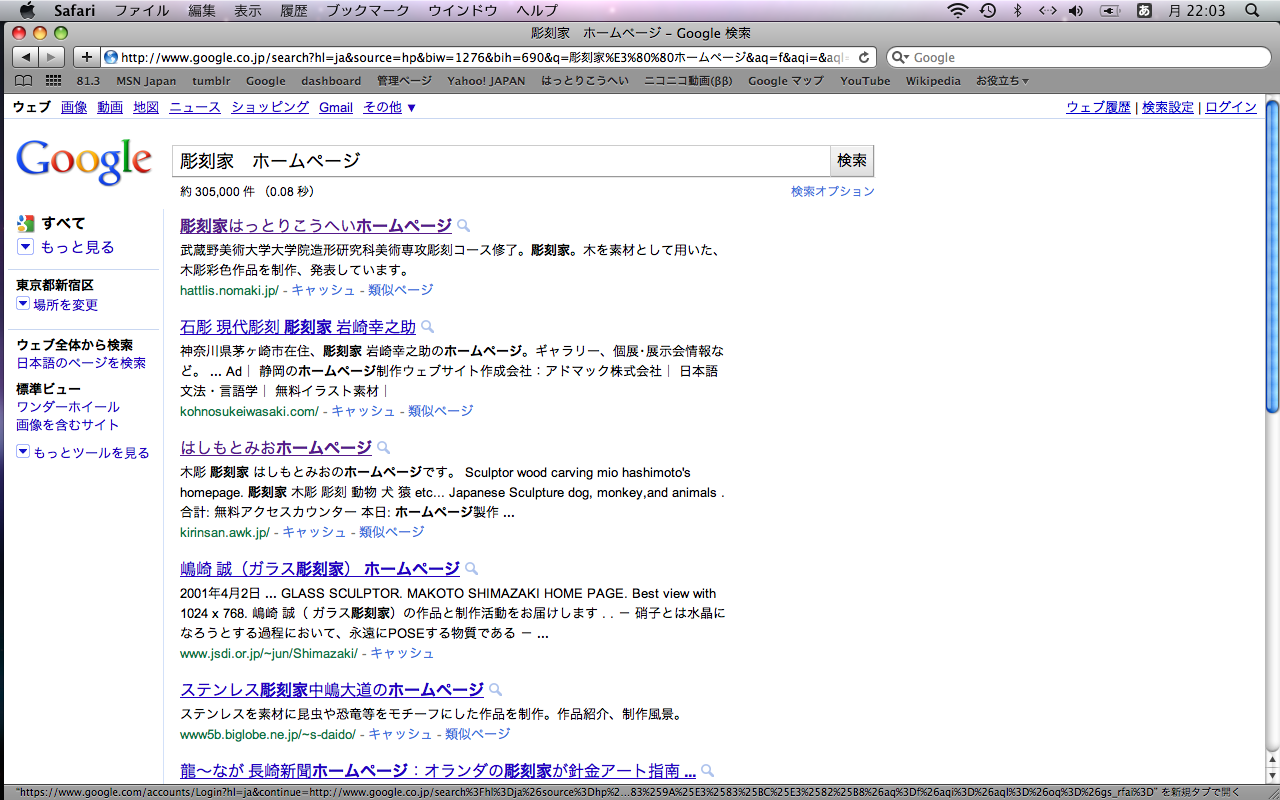Image resolution: width=1280 pixels, height=800 pixels.
Task: Preview magnifier beside ステンレス彫刻家 result
Action: [495, 690]
